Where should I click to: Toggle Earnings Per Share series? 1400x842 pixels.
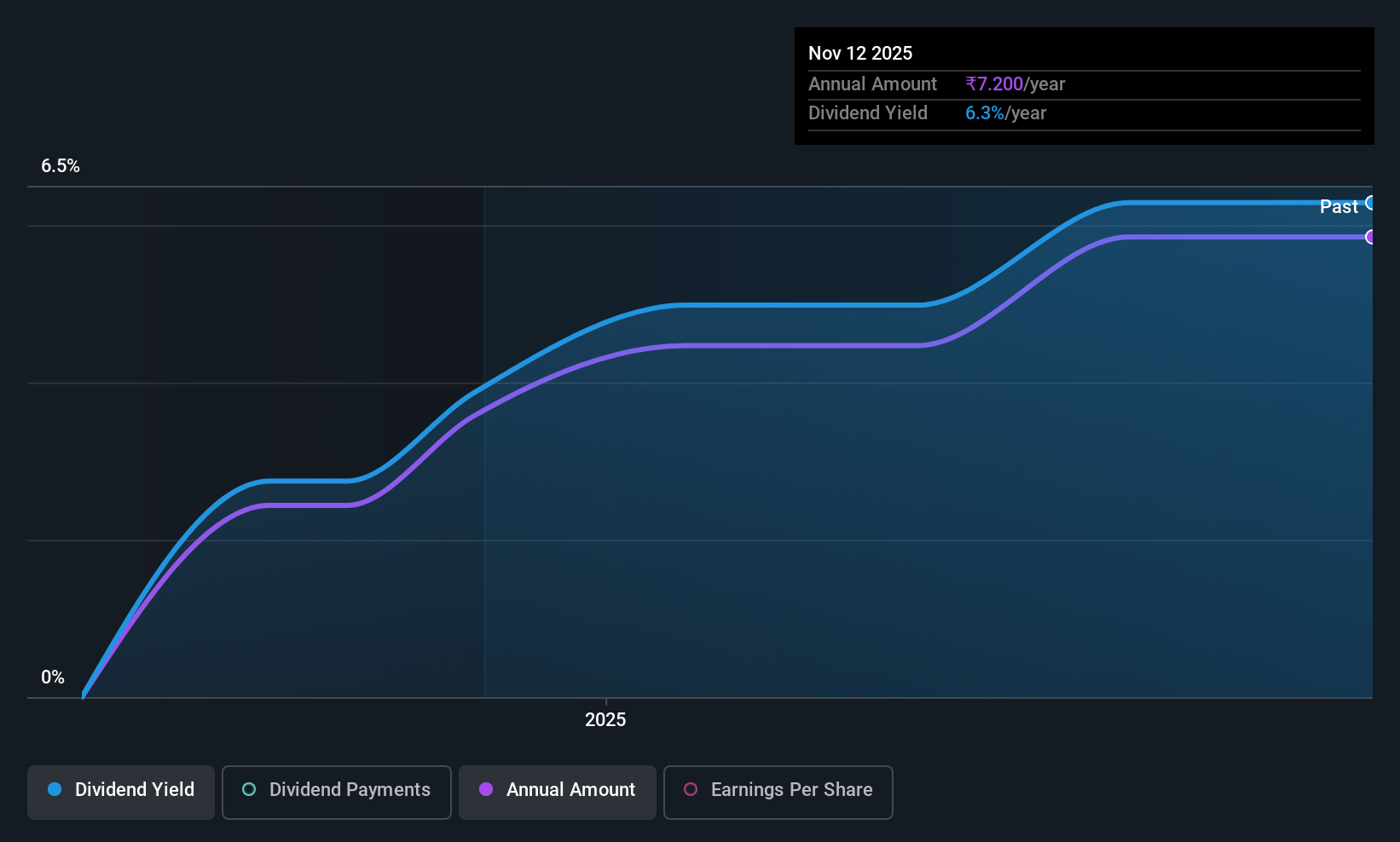click(778, 793)
